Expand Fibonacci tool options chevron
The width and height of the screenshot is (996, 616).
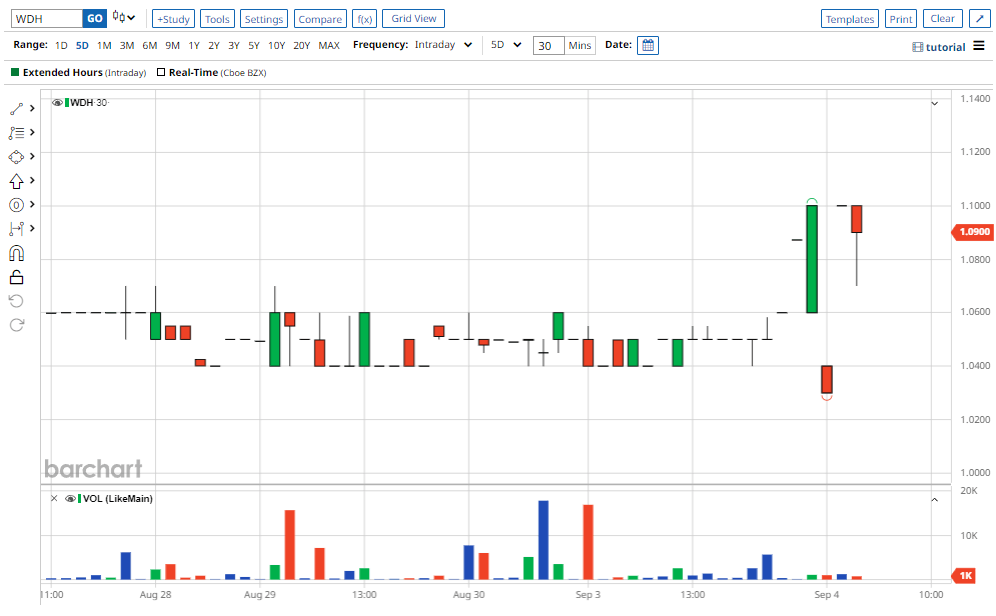[x=32, y=132]
